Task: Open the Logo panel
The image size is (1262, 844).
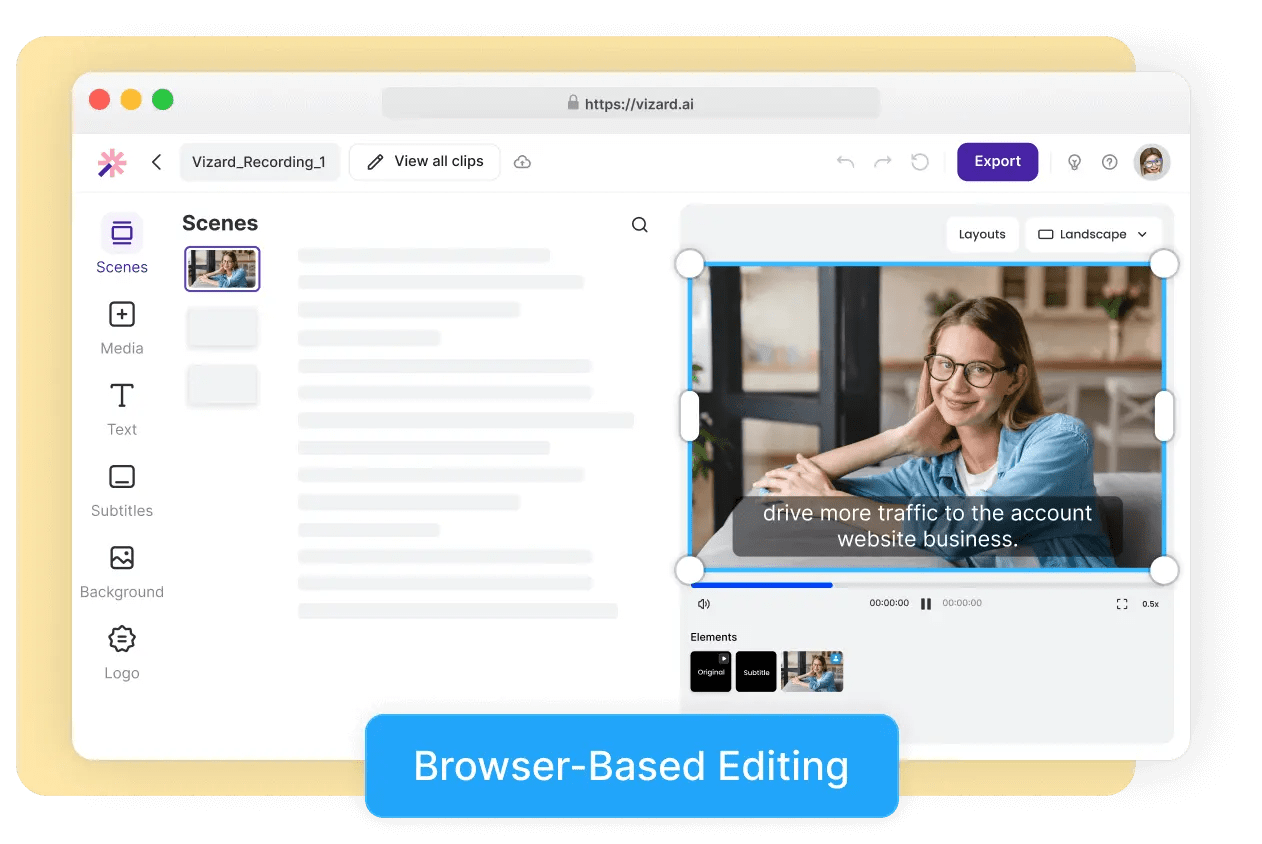Action: coord(121,649)
